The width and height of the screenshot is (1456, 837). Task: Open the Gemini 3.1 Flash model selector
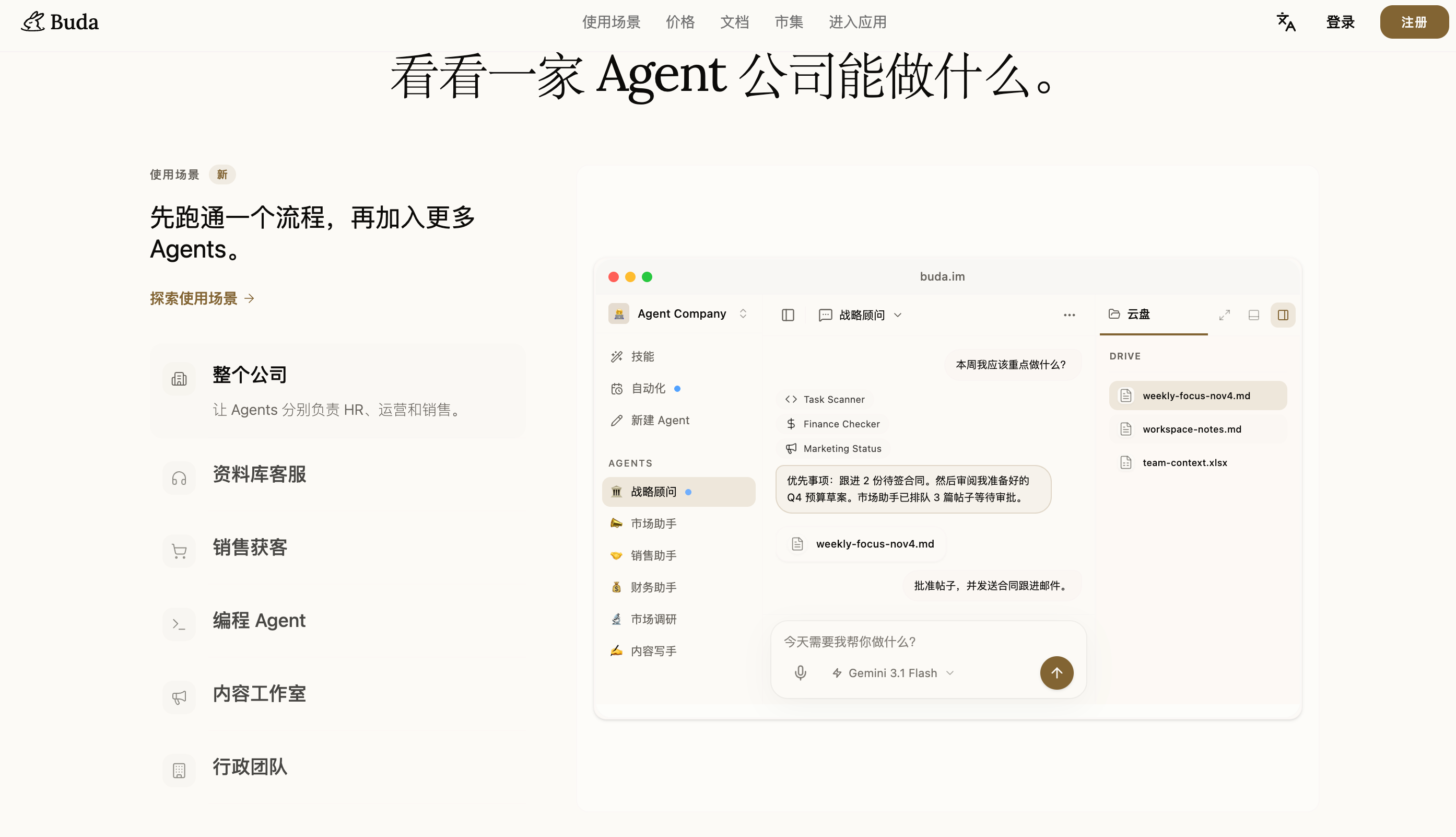click(x=893, y=672)
